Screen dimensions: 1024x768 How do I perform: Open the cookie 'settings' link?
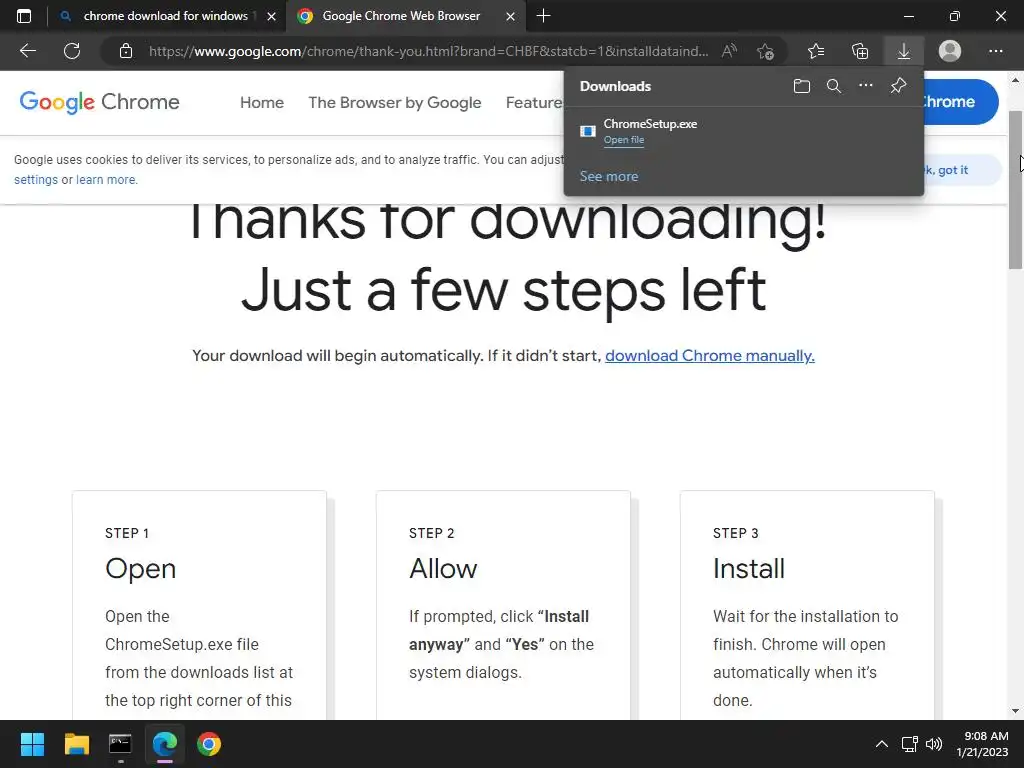tap(36, 180)
